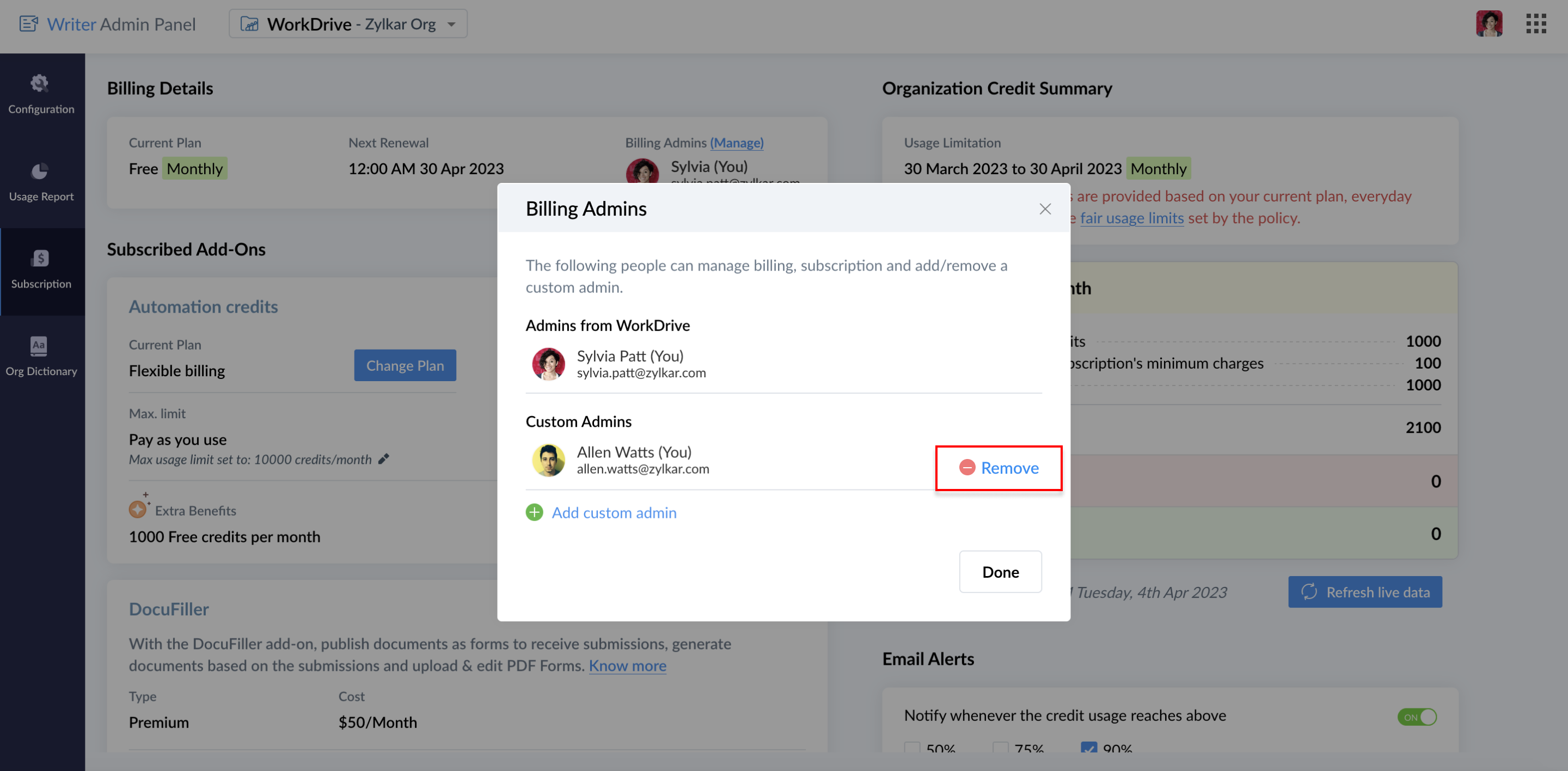Viewport: 1568px width, 771px height.
Task: Click the 2100 credit value
Action: [x=1423, y=428]
